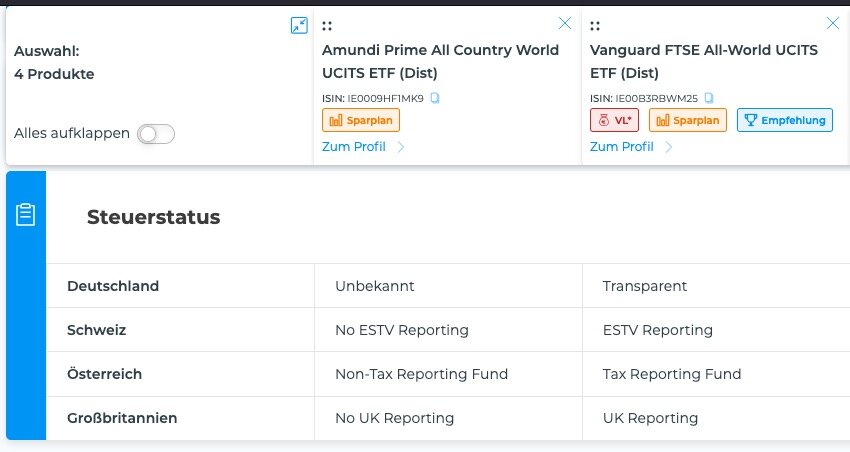Copy the Amundi ISIN IE0009HF1MK9

pos(435,98)
